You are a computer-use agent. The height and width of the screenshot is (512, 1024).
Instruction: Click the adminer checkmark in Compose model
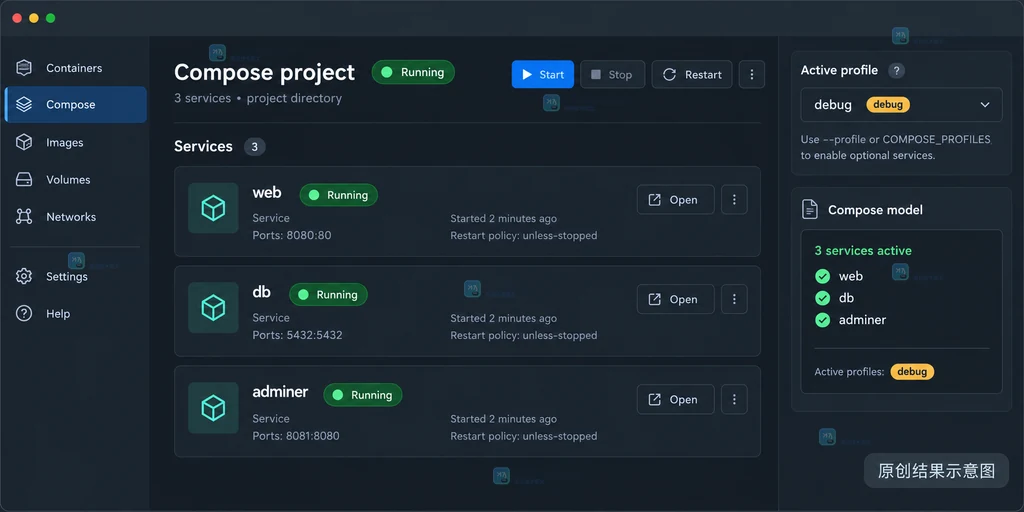[823, 320]
